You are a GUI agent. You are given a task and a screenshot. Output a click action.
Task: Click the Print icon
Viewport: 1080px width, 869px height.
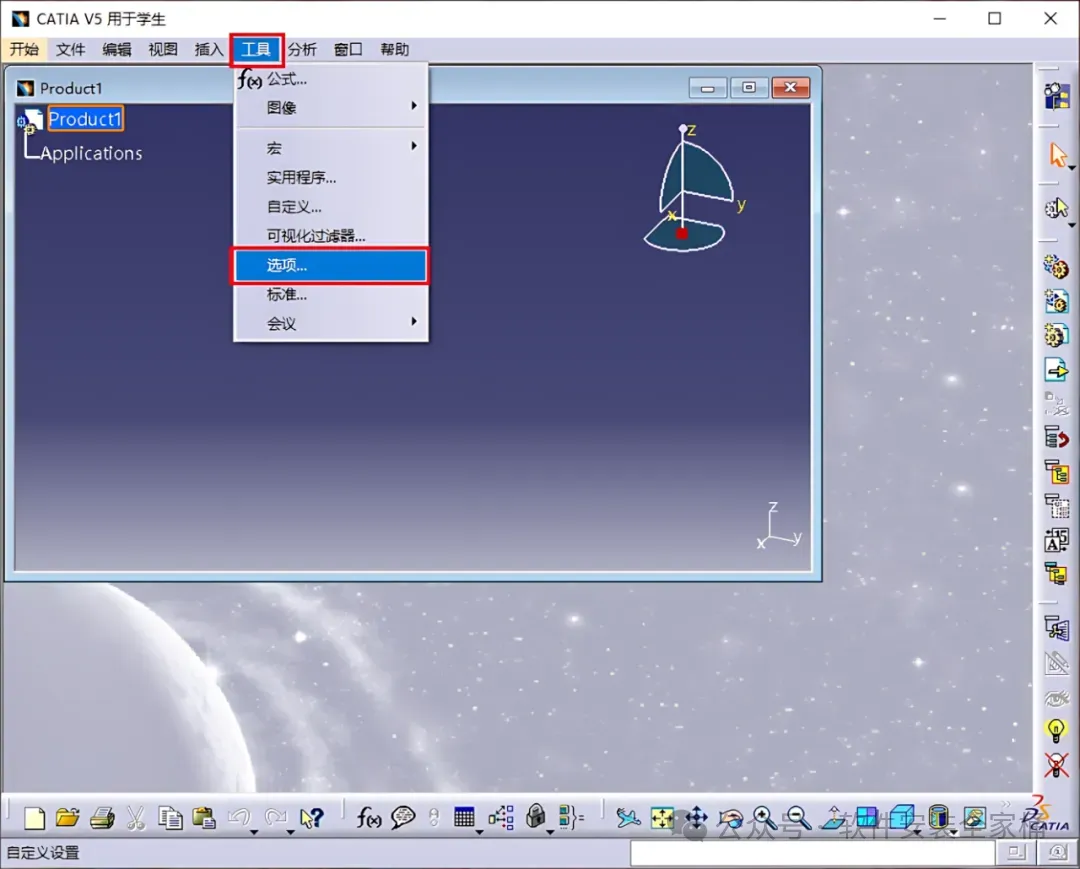102,818
